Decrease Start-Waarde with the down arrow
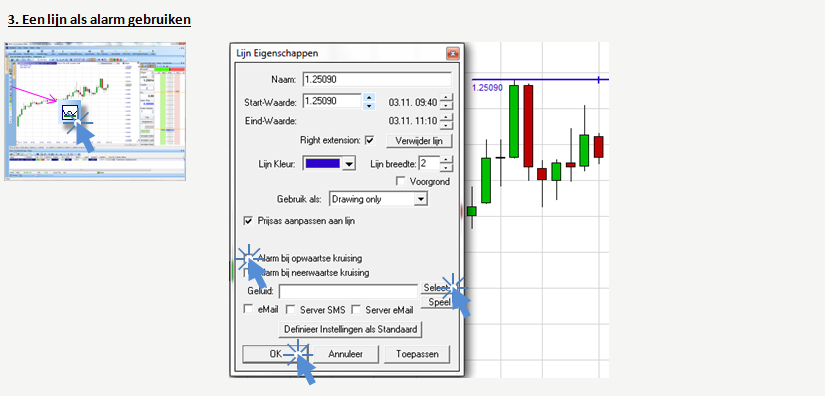Viewport: 825px width, 396px height. [x=369, y=105]
